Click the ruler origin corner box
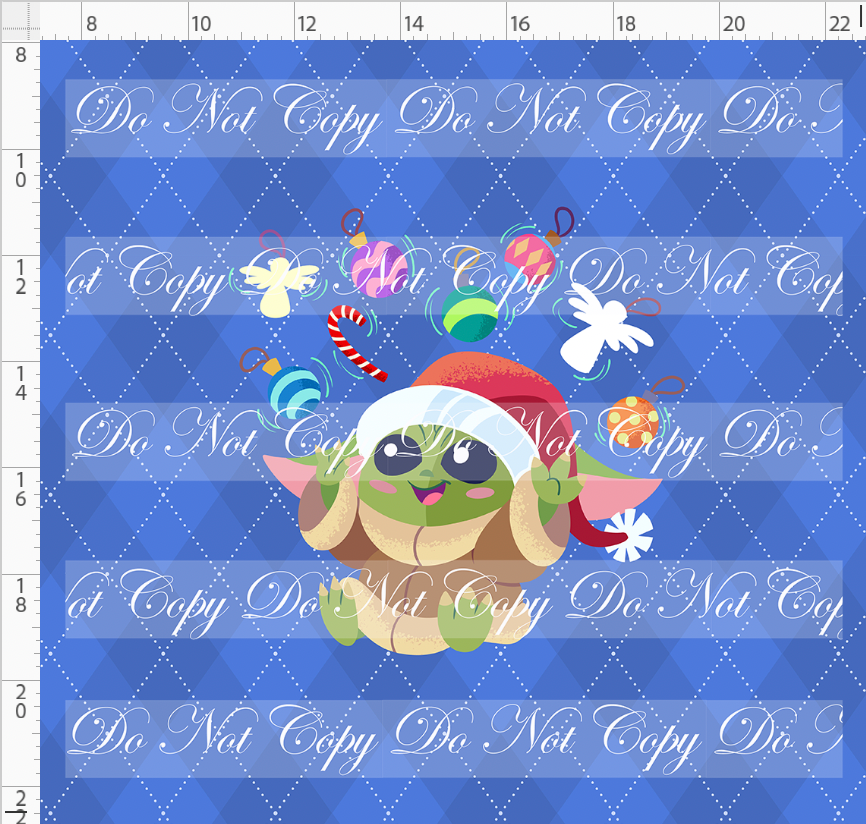This screenshot has width=866, height=824. 20,20
